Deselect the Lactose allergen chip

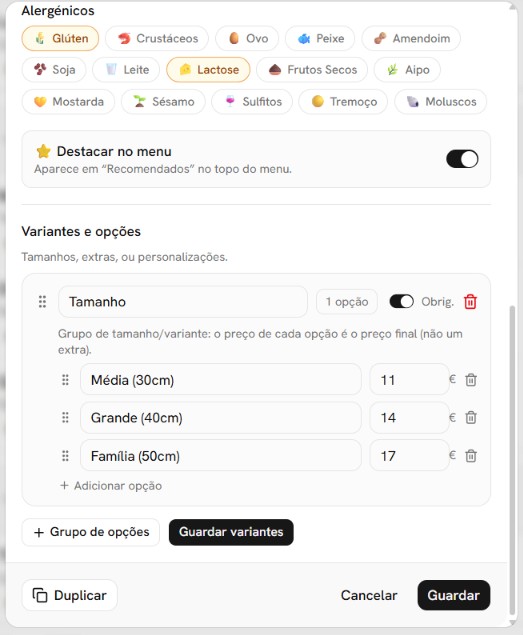click(x=208, y=70)
